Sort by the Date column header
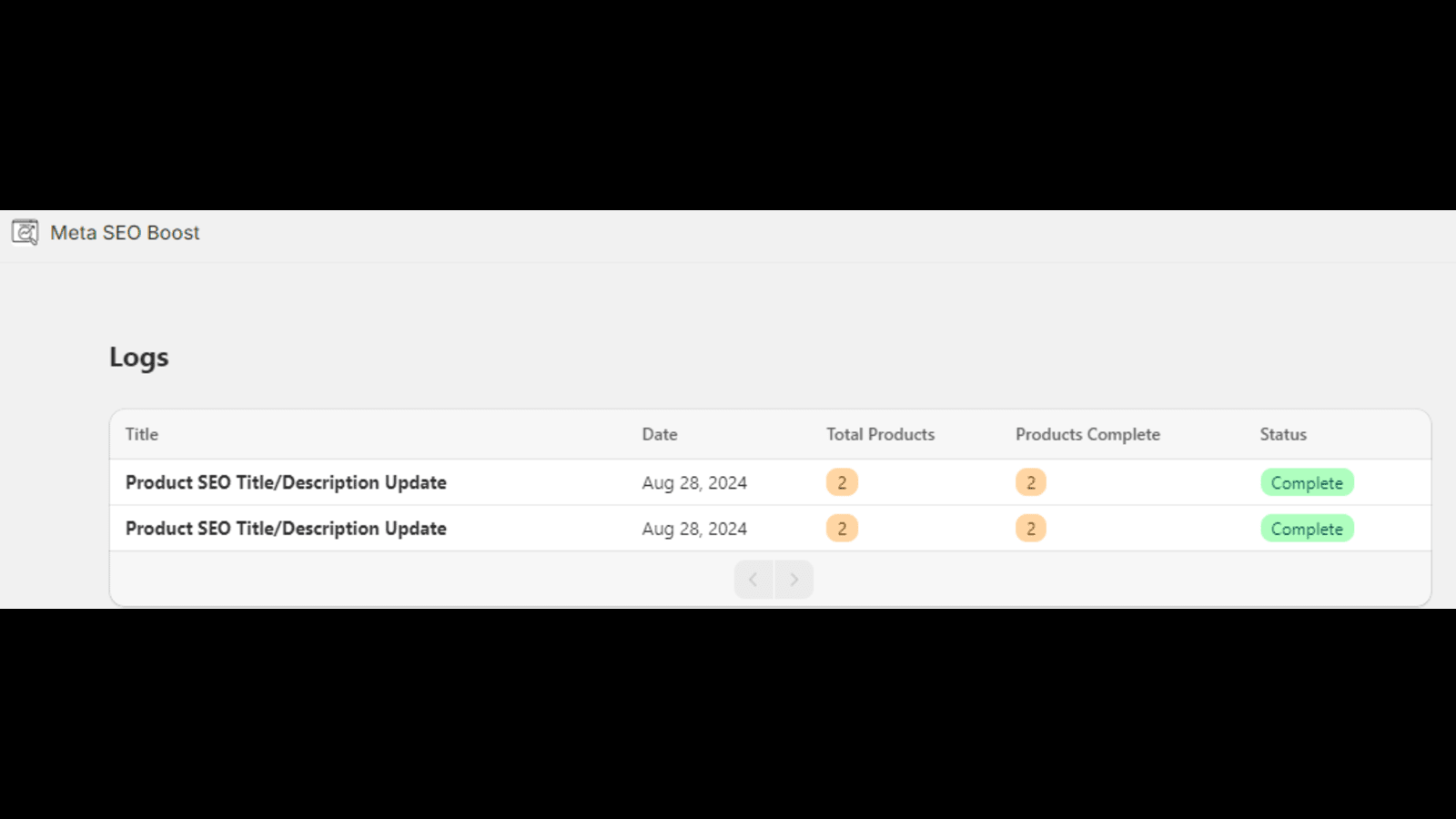Screen dimensions: 1456x819 tap(660, 434)
